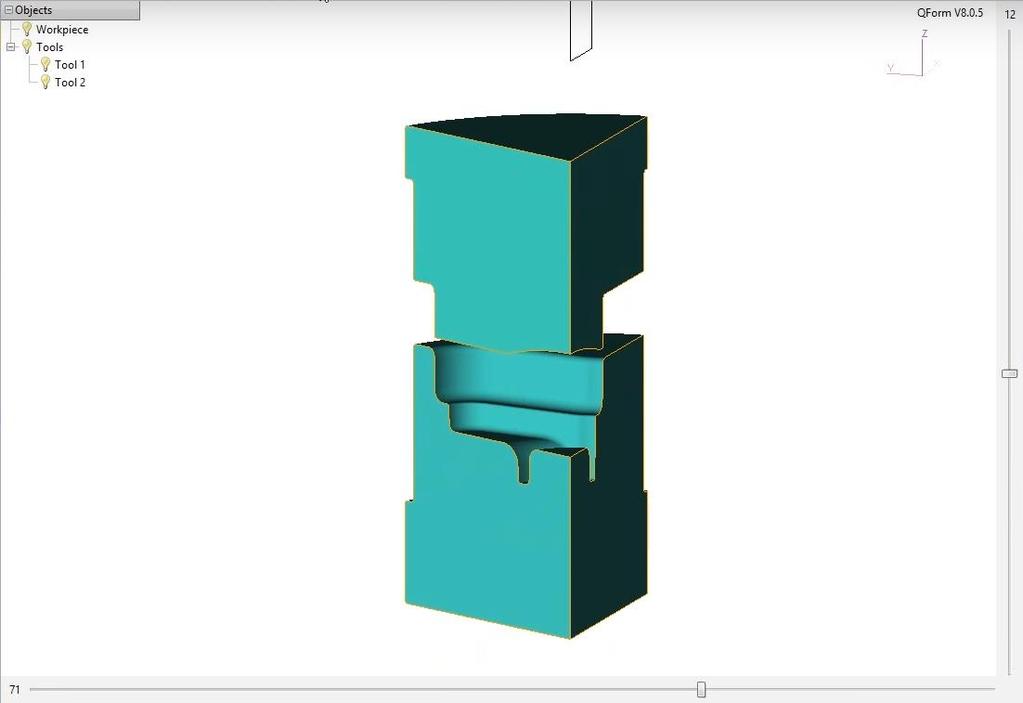The height and width of the screenshot is (703, 1023).
Task: Select the Tools tree item
Action: click(x=50, y=47)
